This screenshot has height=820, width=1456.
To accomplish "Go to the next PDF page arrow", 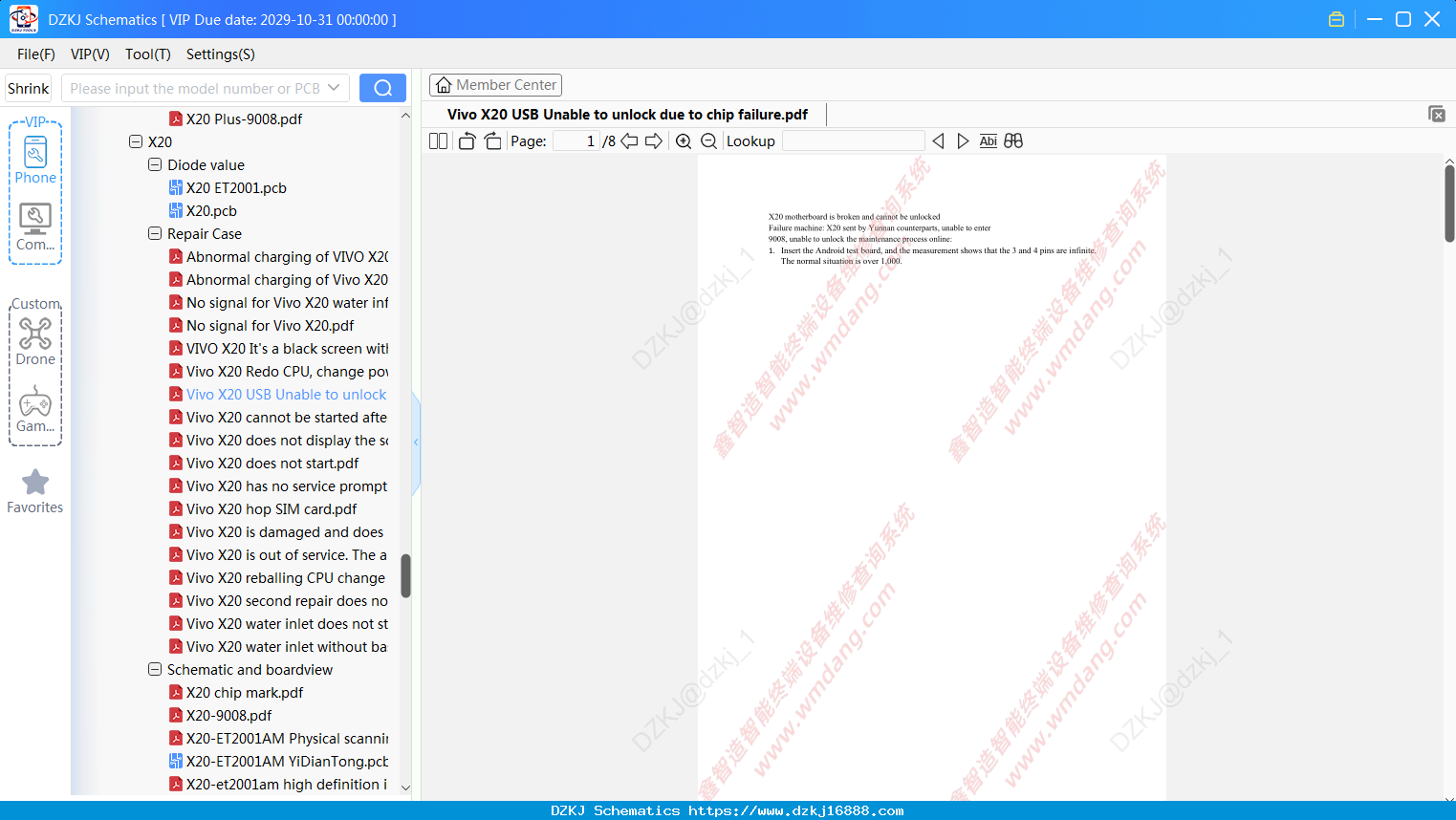I will 654,141.
